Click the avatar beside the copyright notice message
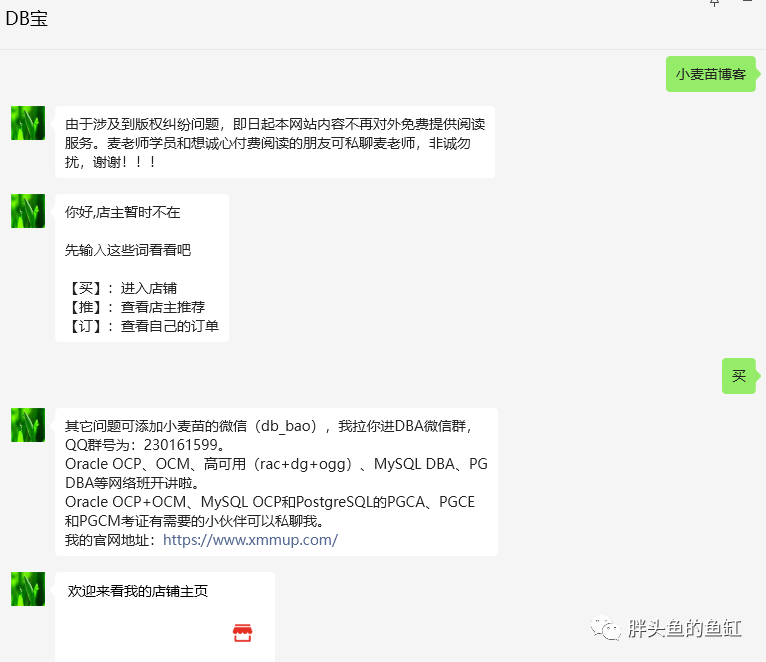This screenshot has height=662, width=766. tap(28, 123)
